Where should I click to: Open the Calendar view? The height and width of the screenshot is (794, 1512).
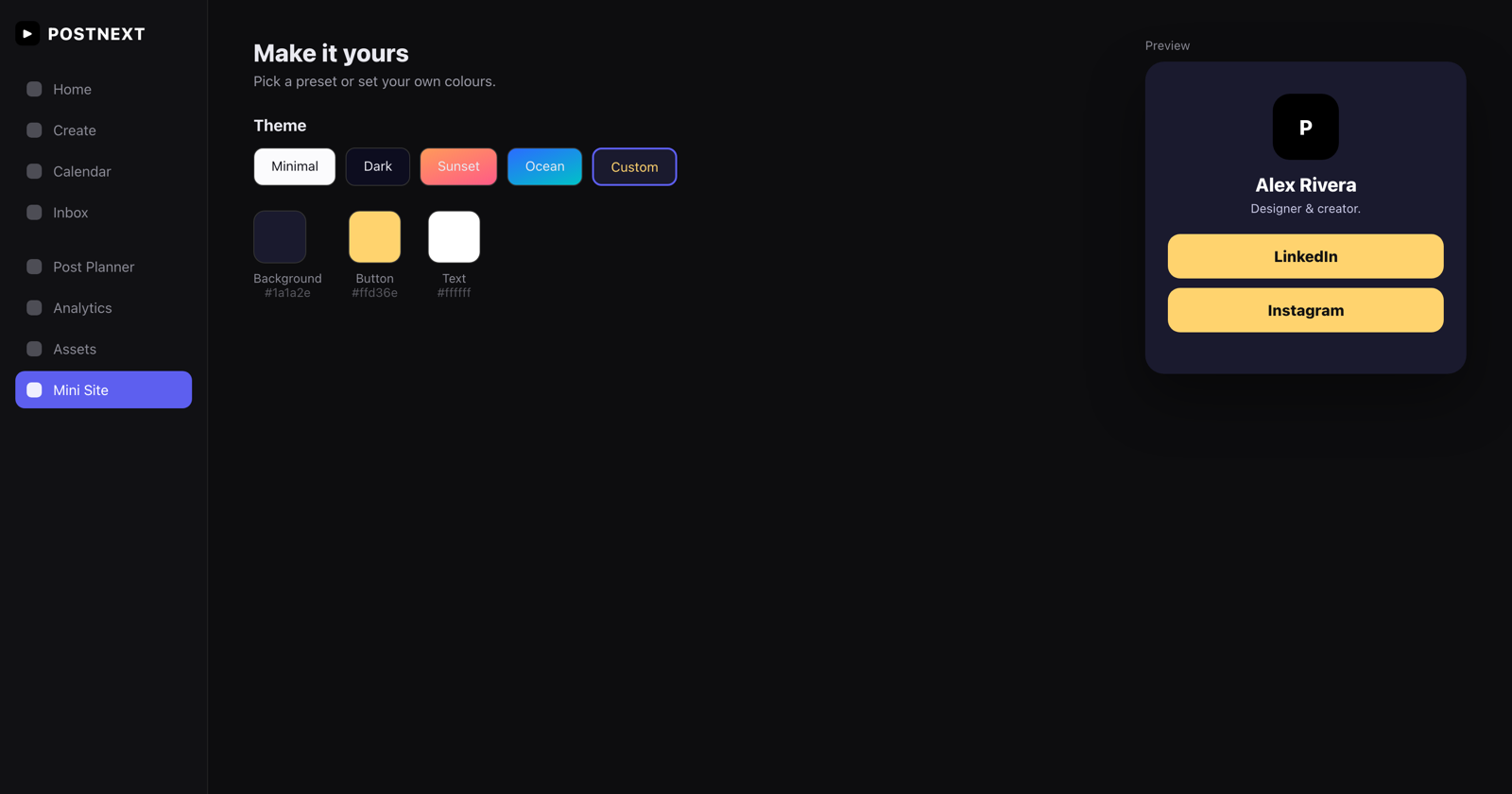coord(103,171)
